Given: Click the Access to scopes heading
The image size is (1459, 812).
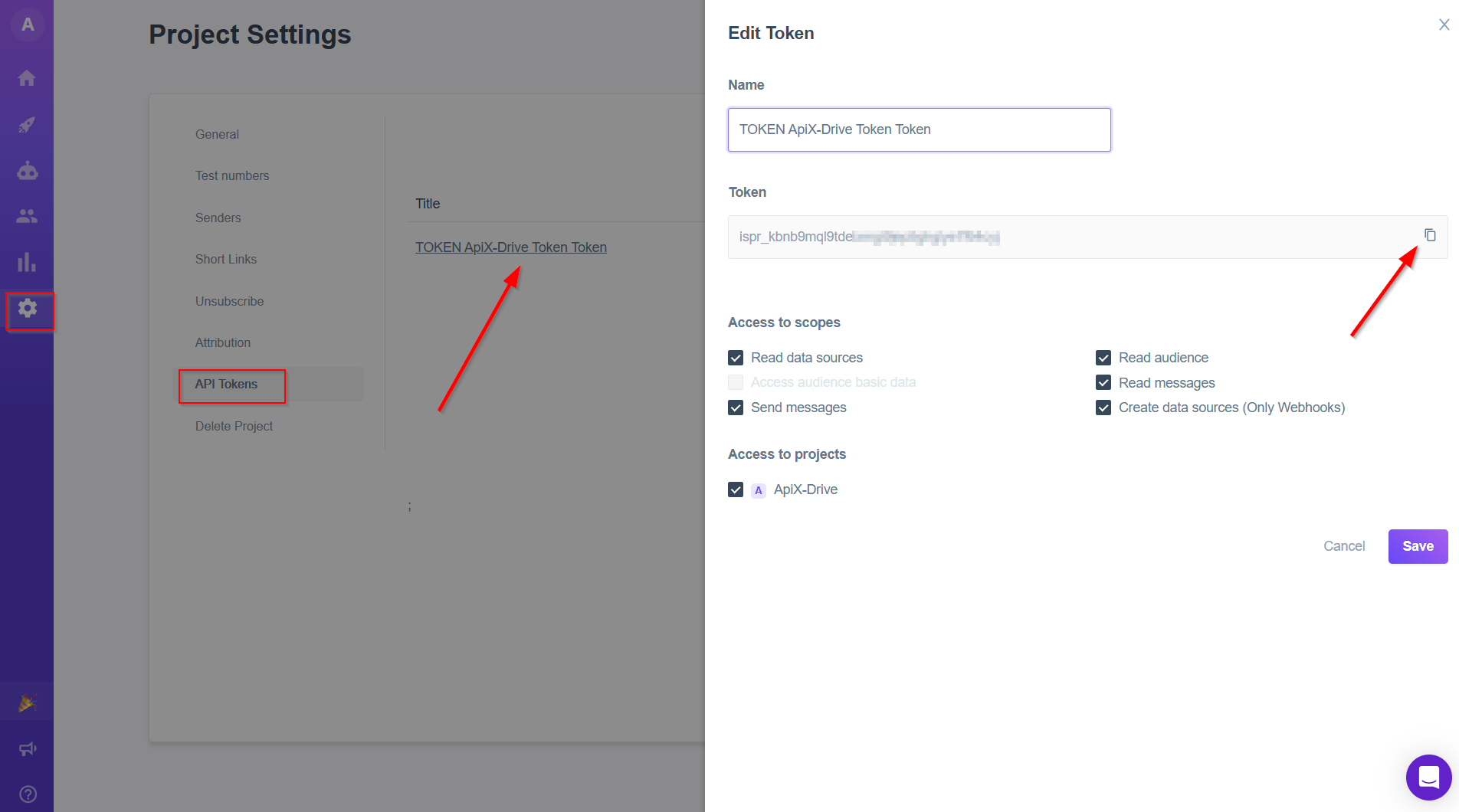Looking at the screenshot, I should pyautogui.click(x=784, y=323).
